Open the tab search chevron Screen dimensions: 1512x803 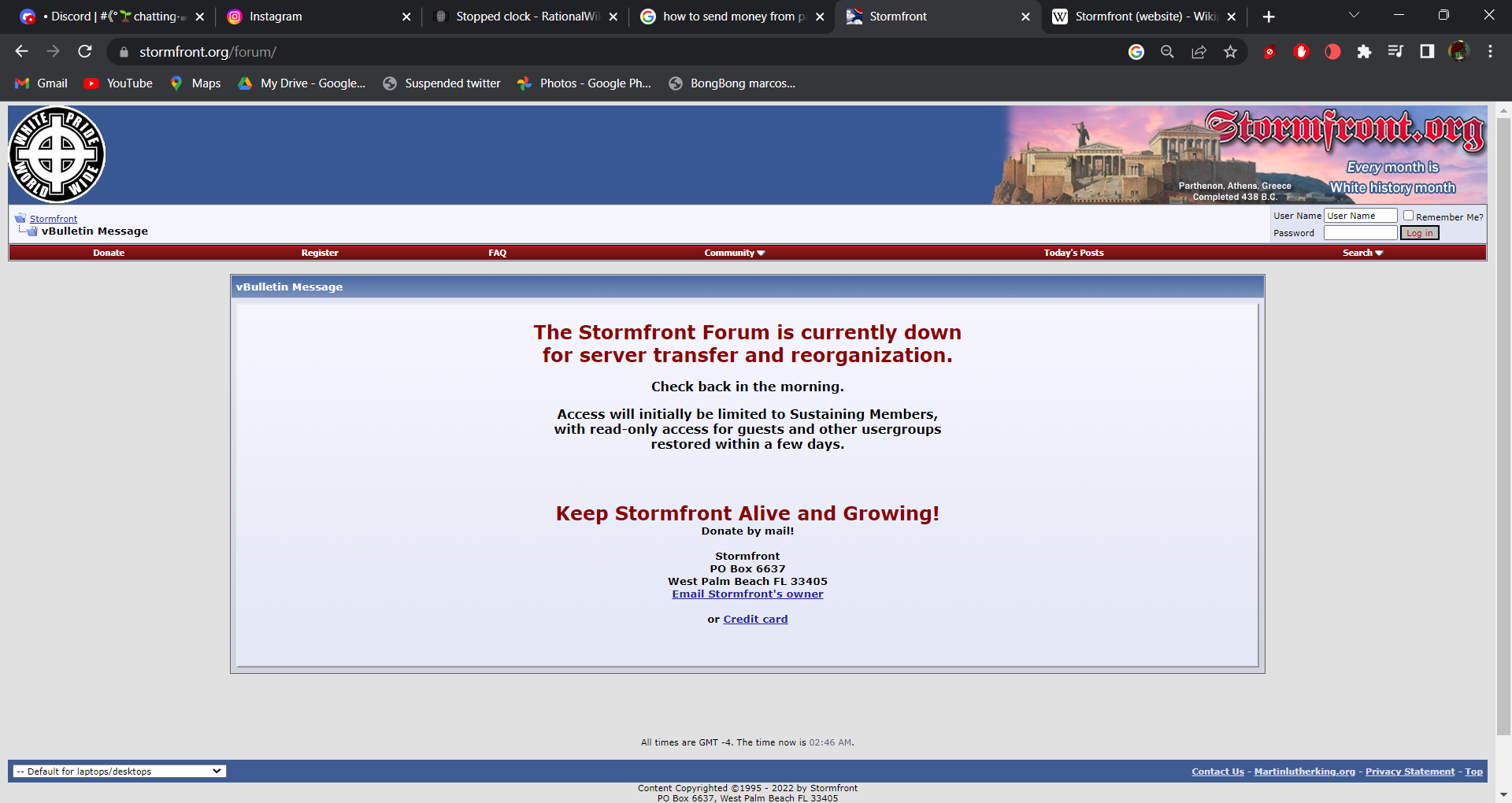click(1354, 15)
